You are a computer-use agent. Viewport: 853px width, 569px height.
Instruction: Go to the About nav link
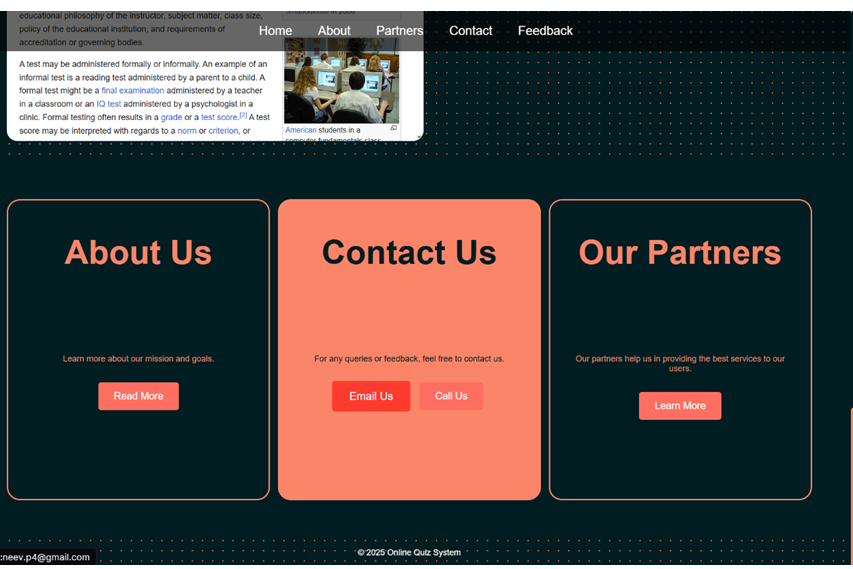(x=334, y=31)
